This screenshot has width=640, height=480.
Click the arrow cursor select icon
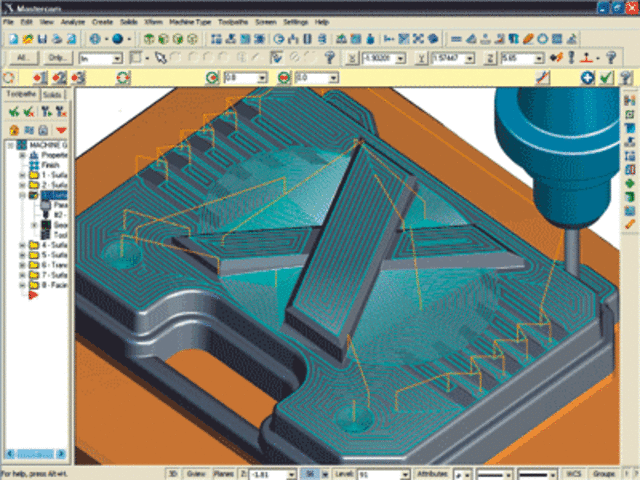tap(160, 58)
